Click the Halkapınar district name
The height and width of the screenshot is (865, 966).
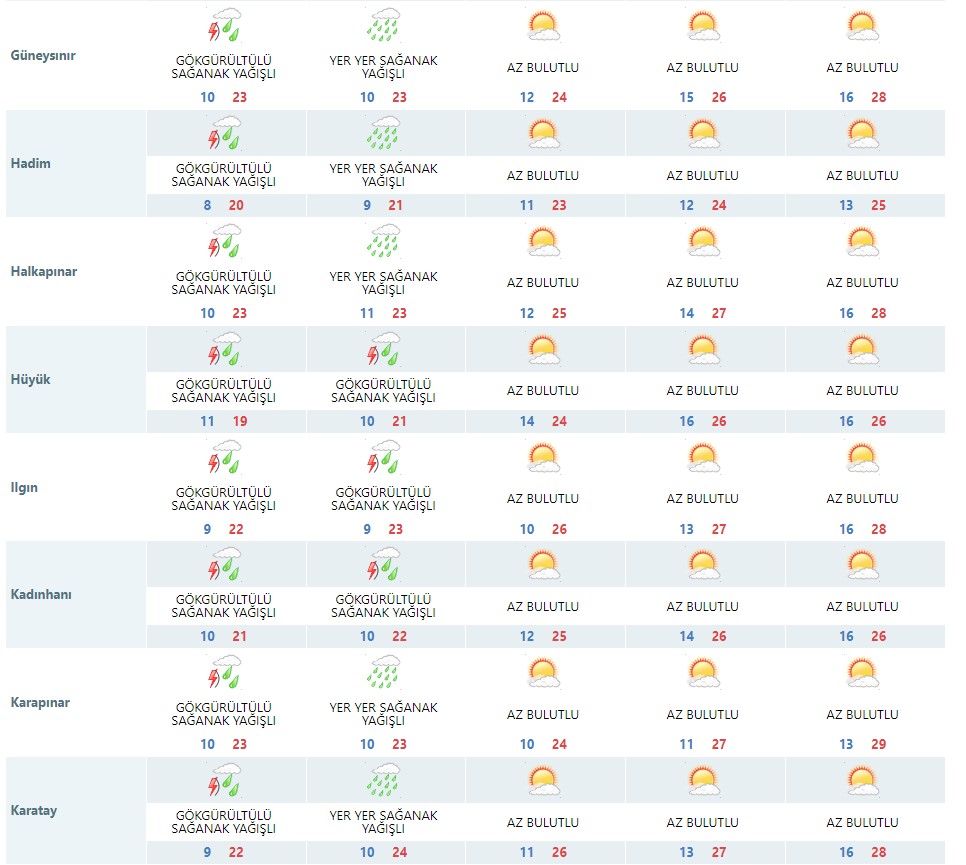(44, 272)
